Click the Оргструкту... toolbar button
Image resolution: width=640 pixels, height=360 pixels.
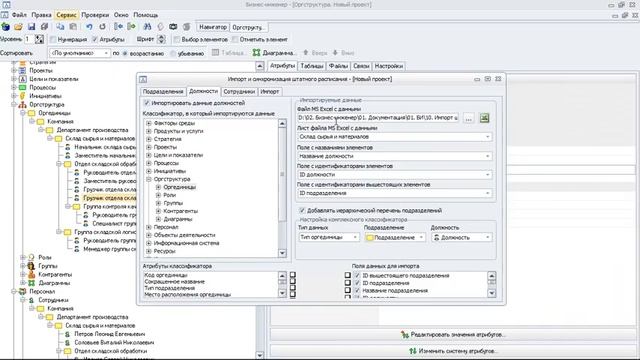(248, 27)
